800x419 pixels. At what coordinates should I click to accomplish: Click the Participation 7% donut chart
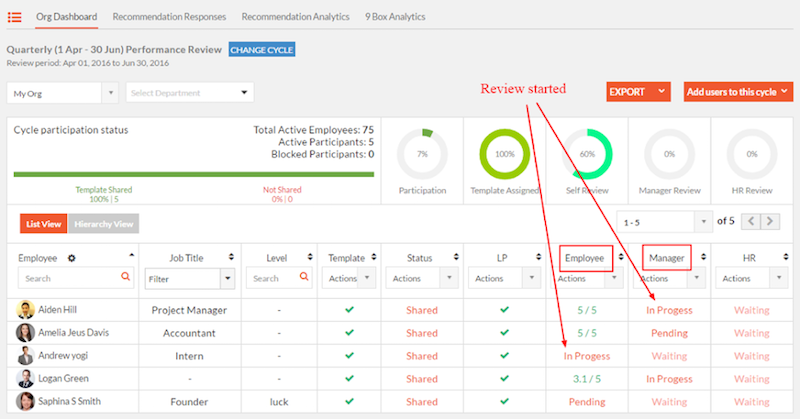(x=422, y=154)
